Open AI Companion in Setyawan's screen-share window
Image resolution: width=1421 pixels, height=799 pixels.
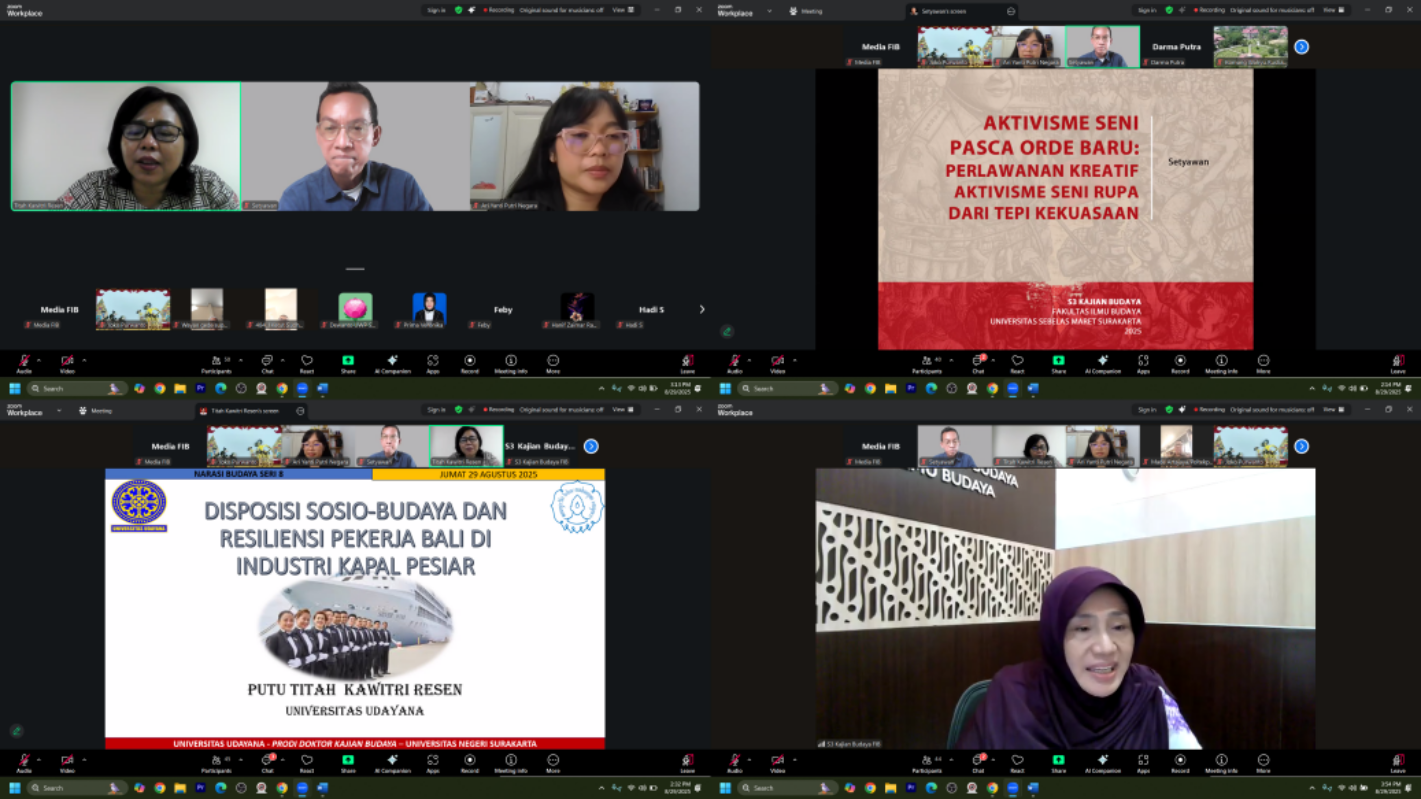tap(1102, 364)
